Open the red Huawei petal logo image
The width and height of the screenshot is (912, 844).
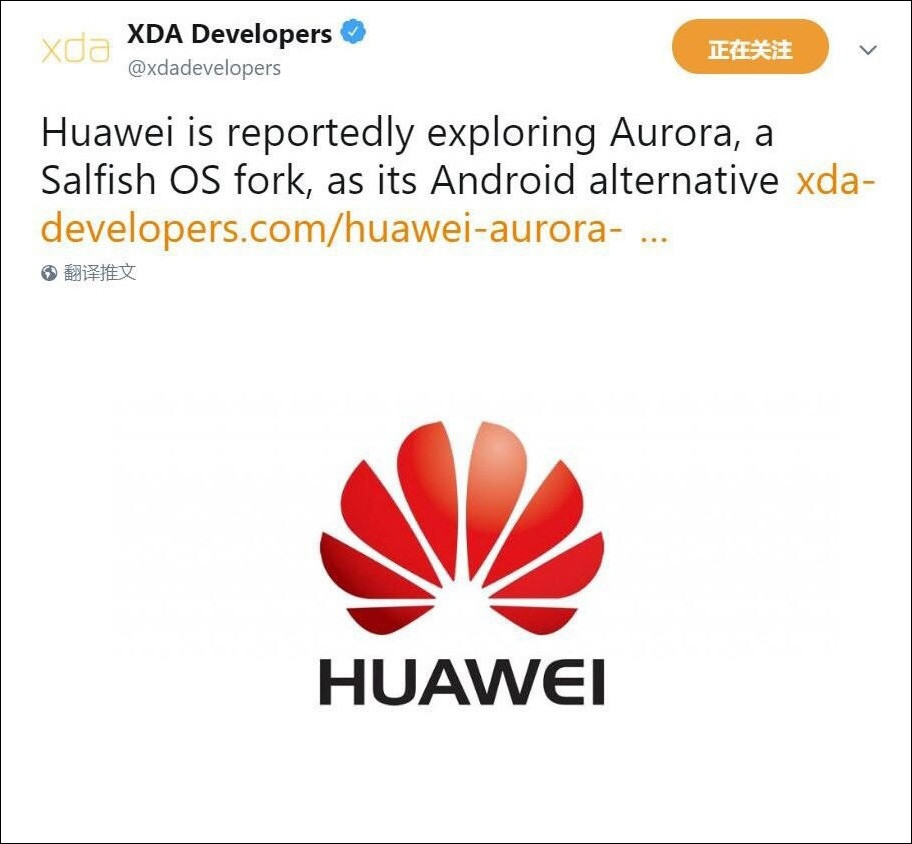462,528
